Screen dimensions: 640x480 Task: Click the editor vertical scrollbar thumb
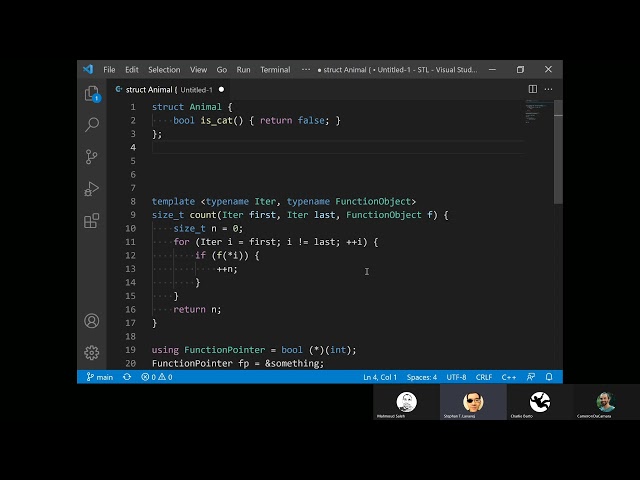(x=558, y=152)
